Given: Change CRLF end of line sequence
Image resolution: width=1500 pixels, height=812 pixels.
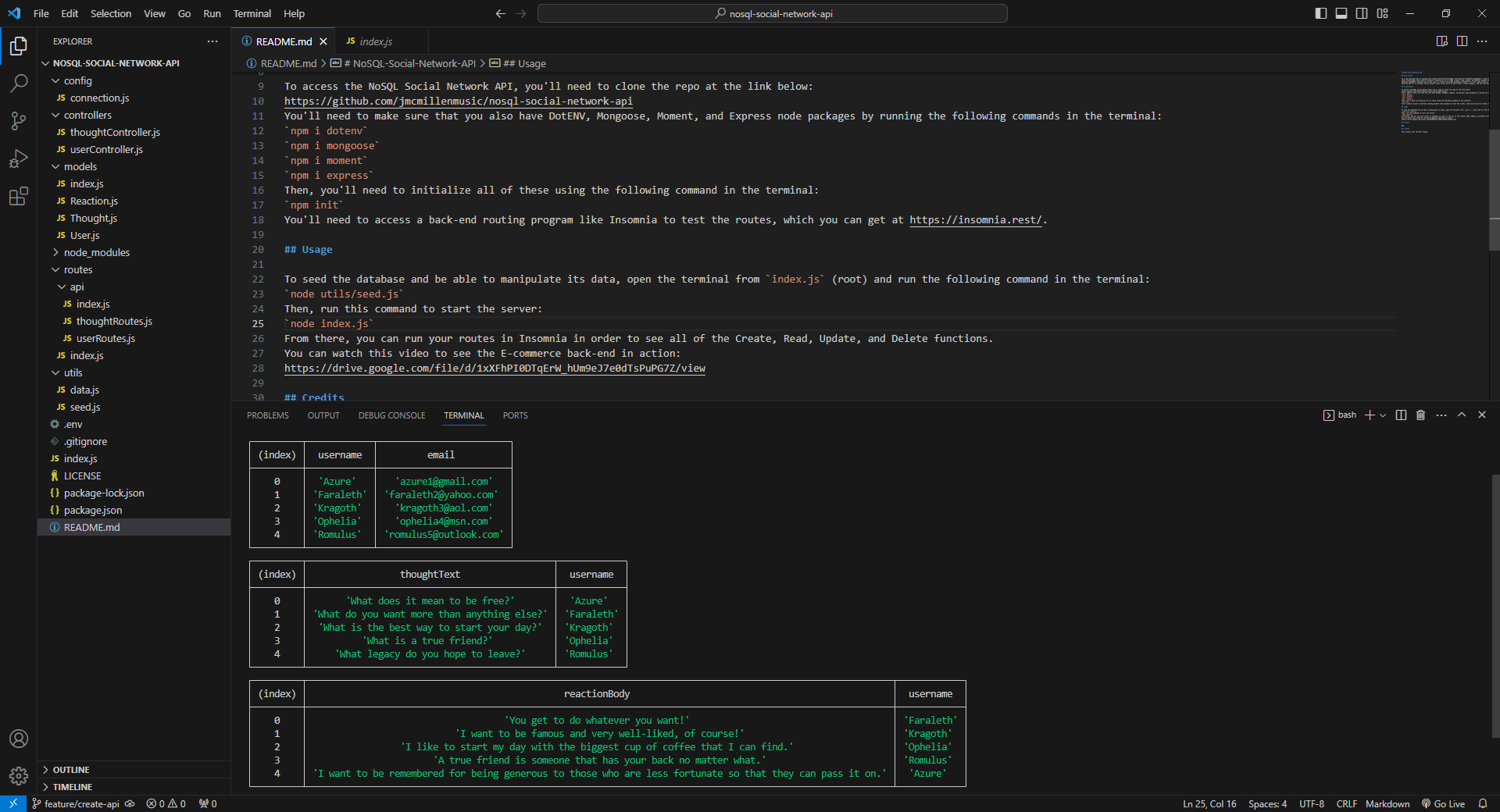Looking at the screenshot, I should pos(1346,803).
